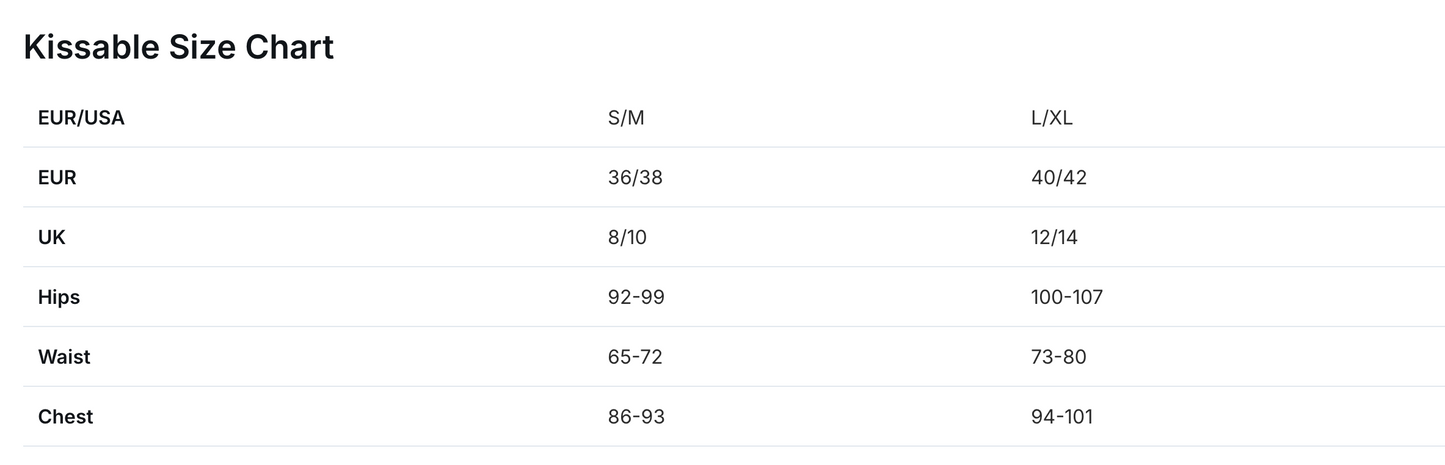Select the EUR/USA header cell
The width and height of the screenshot is (1445, 465).
[81, 118]
